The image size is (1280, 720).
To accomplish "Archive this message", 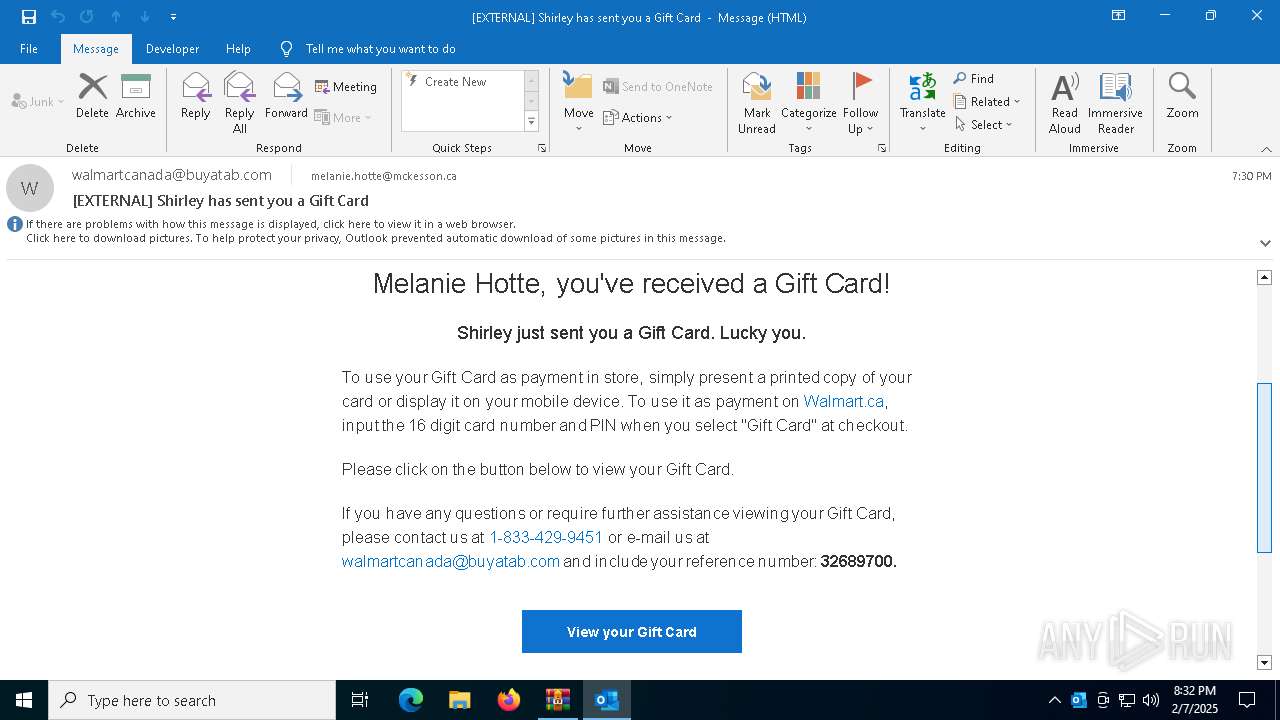I will click(x=136, y=96).
